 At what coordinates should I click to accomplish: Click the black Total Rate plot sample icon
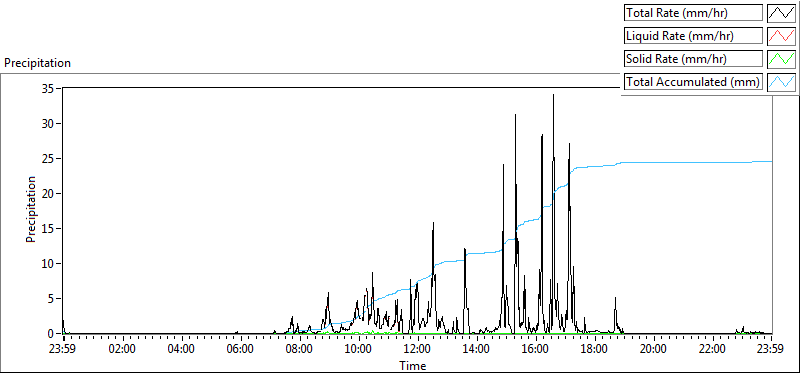click(x=782, y=13)
